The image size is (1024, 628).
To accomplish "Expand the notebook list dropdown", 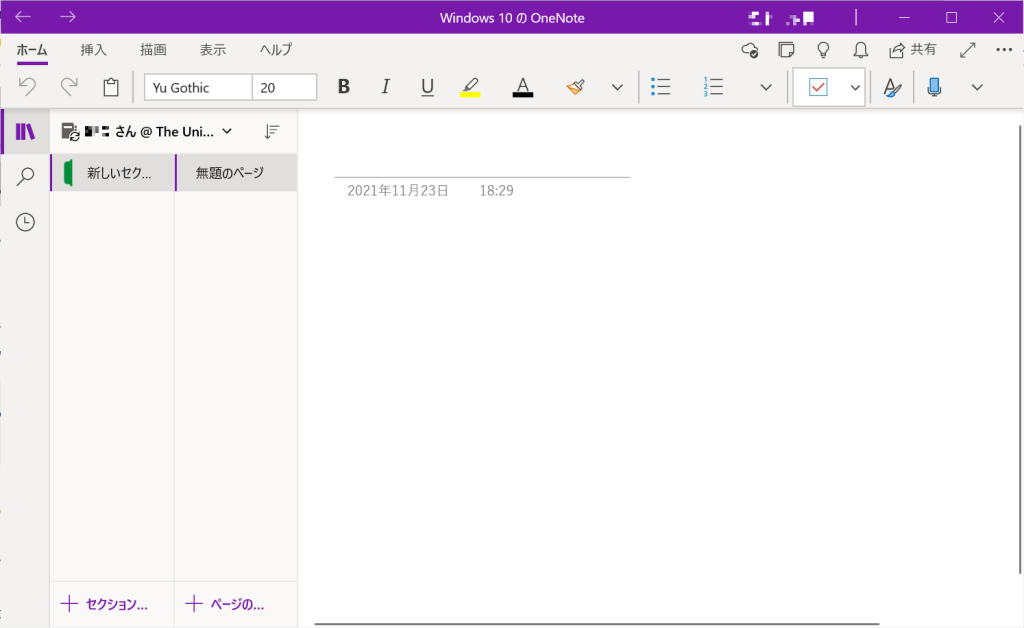I will [227, 131].
